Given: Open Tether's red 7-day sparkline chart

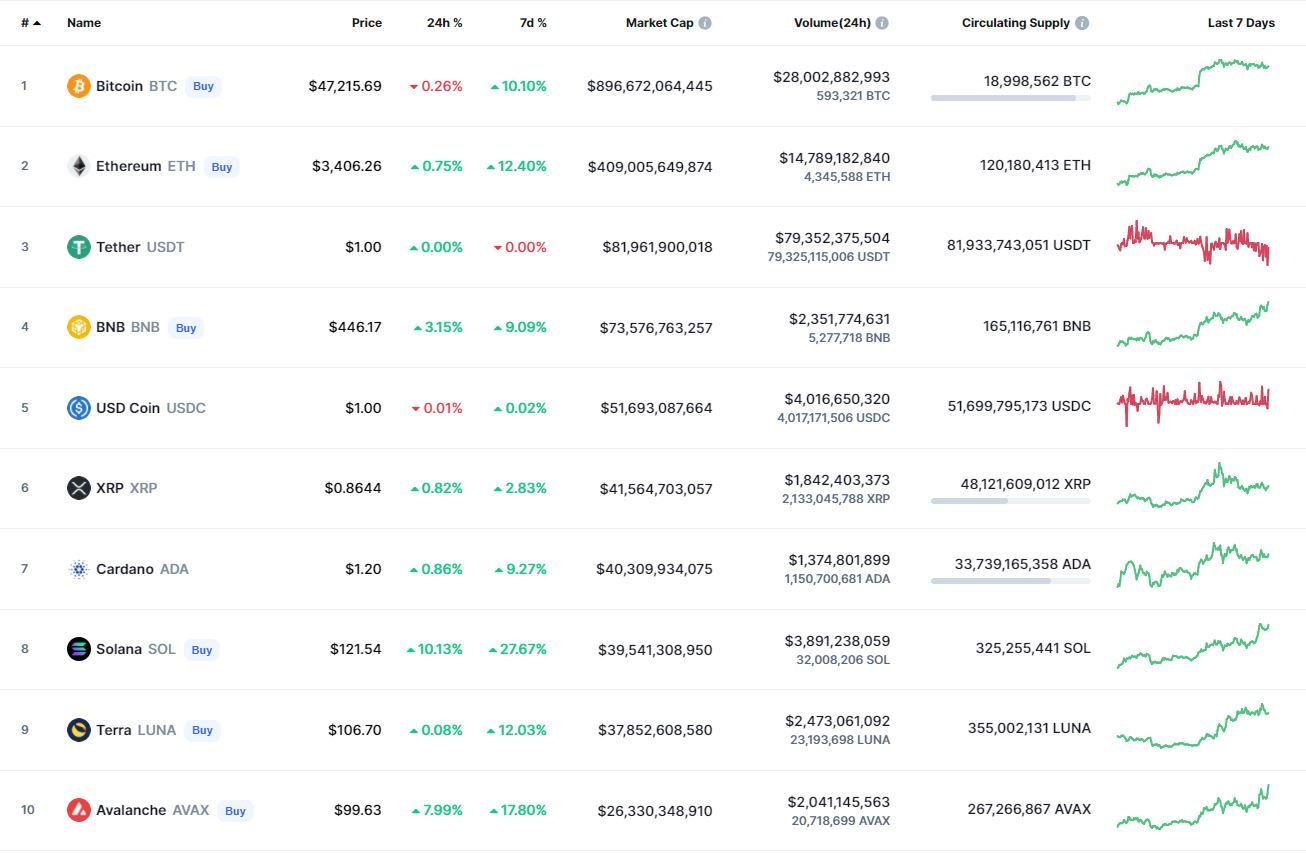Looking at the screenshot, I should [1193, 243].
